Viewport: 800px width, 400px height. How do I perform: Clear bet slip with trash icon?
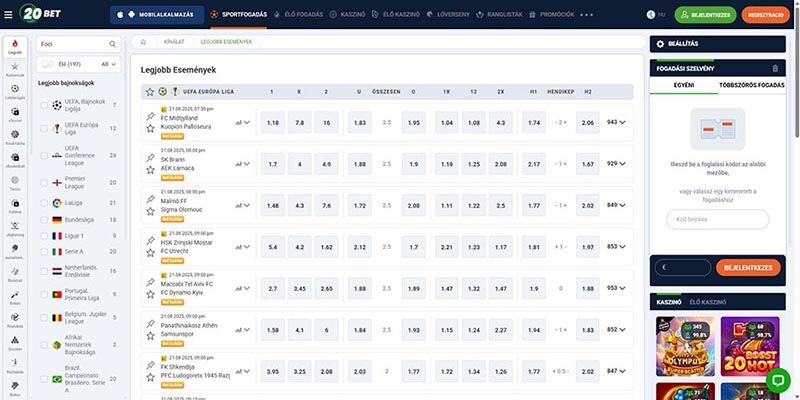[776, 68]
